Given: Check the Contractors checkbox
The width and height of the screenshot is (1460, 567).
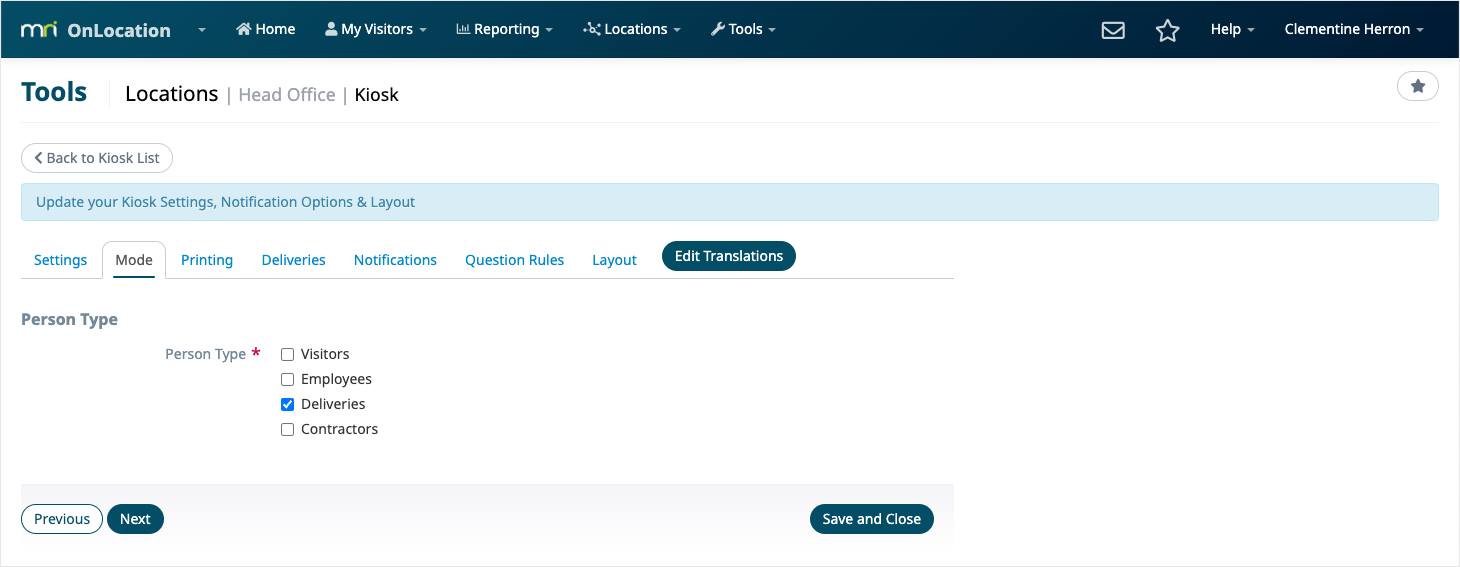Looking at the screenshot, I should [287, 430].
